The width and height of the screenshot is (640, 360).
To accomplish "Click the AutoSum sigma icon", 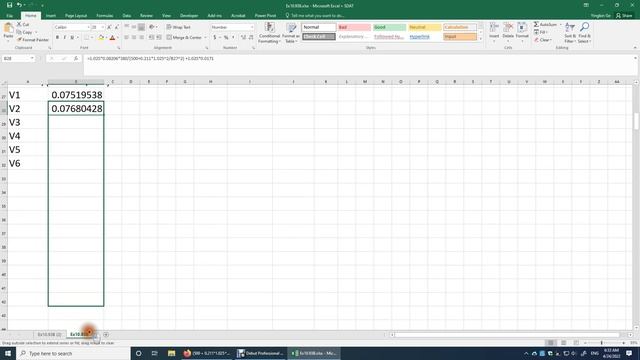I will 536,24.
